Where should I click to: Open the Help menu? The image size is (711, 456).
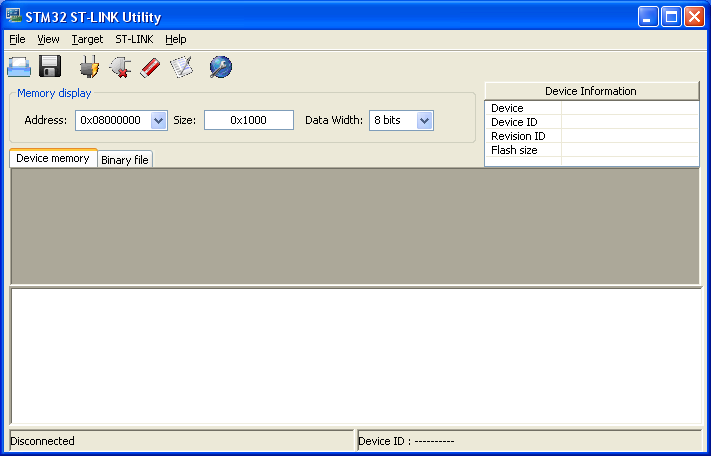click(x=175, y=39)
